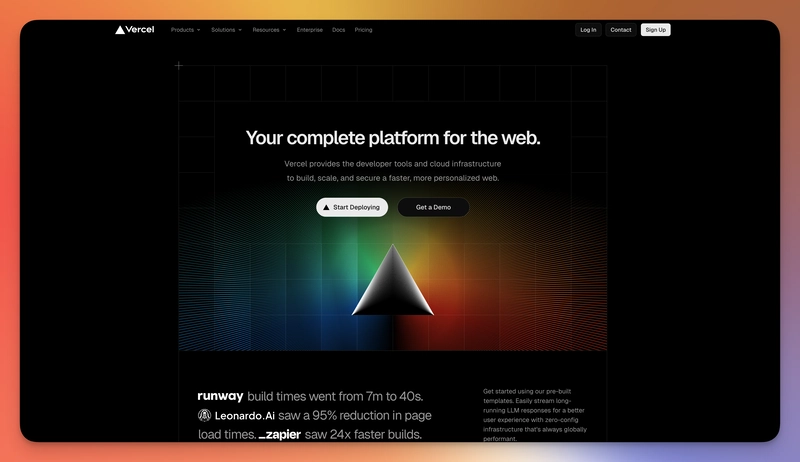This screenshot has height=462, width=800.
Task: Click the 'Get started using our pre-built' paragraph
Action: point(535,415)
